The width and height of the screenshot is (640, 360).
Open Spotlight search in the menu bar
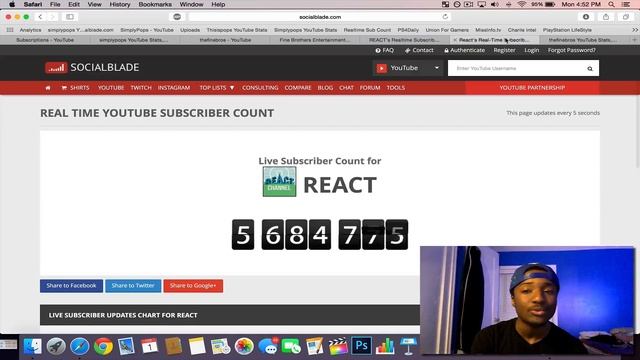click(x=611, y=4)
